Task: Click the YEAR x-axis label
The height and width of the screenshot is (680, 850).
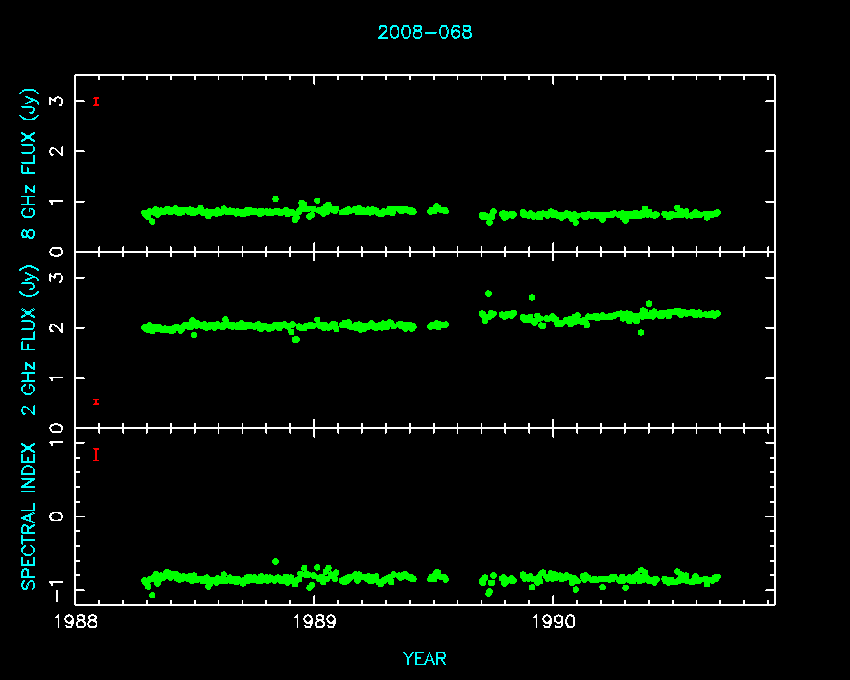Action: coord(424,659)
